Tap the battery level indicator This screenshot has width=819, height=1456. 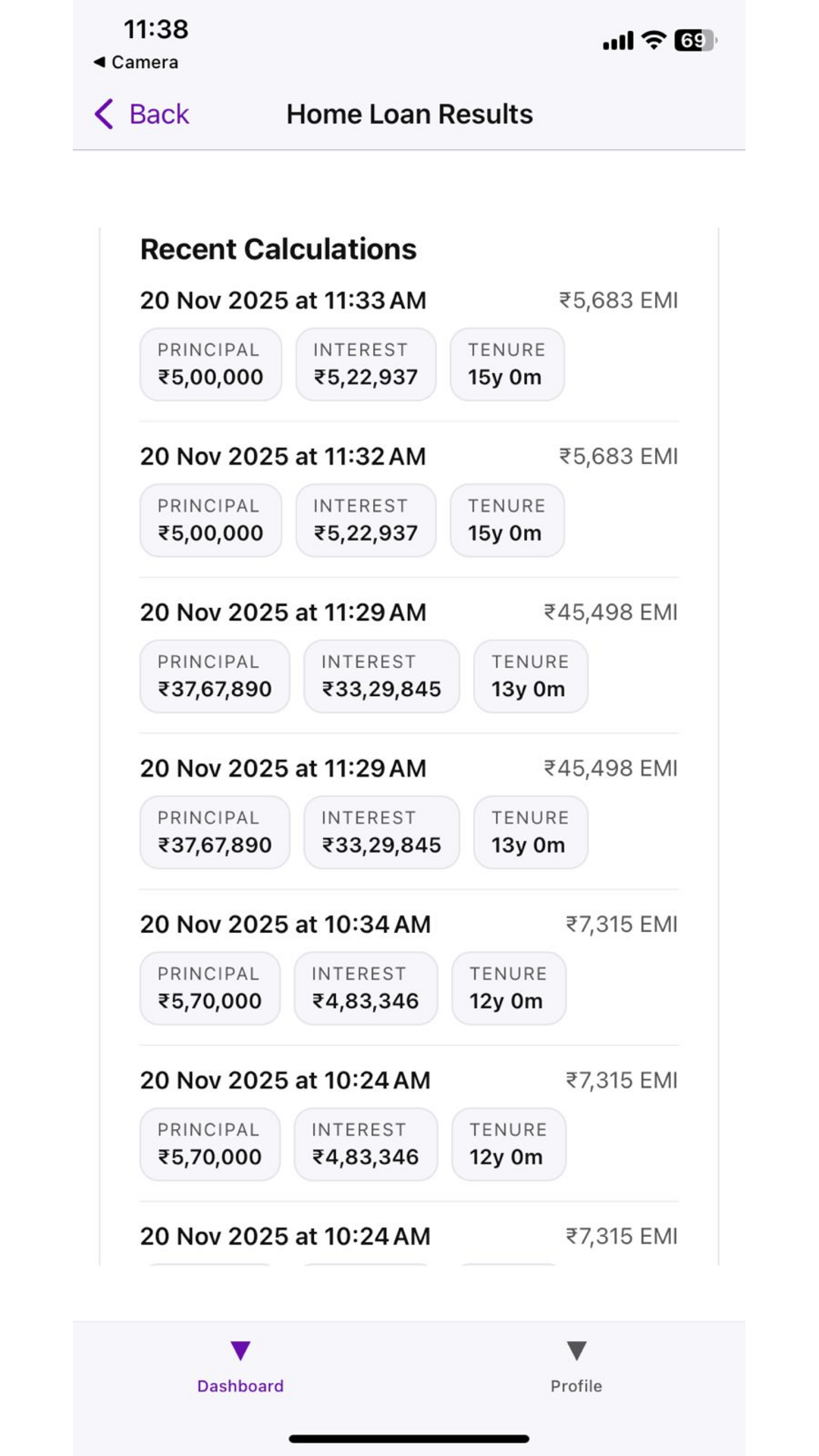point(695,40)
